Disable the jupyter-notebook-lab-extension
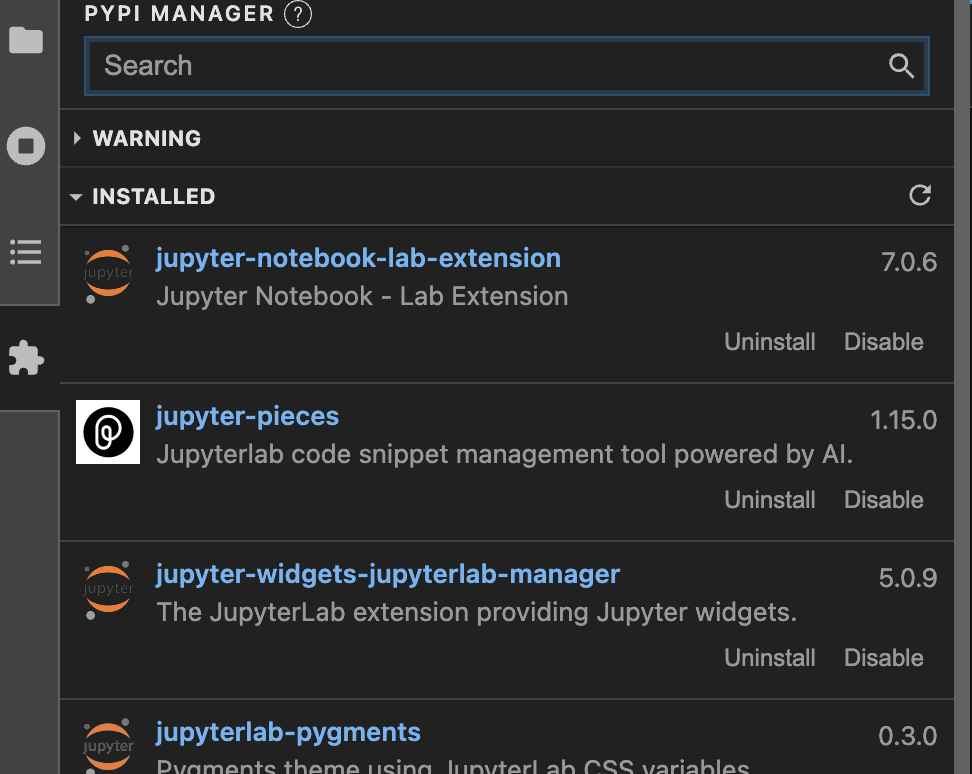Viewport: 972px width, 774px height. (x=883, y=341)
